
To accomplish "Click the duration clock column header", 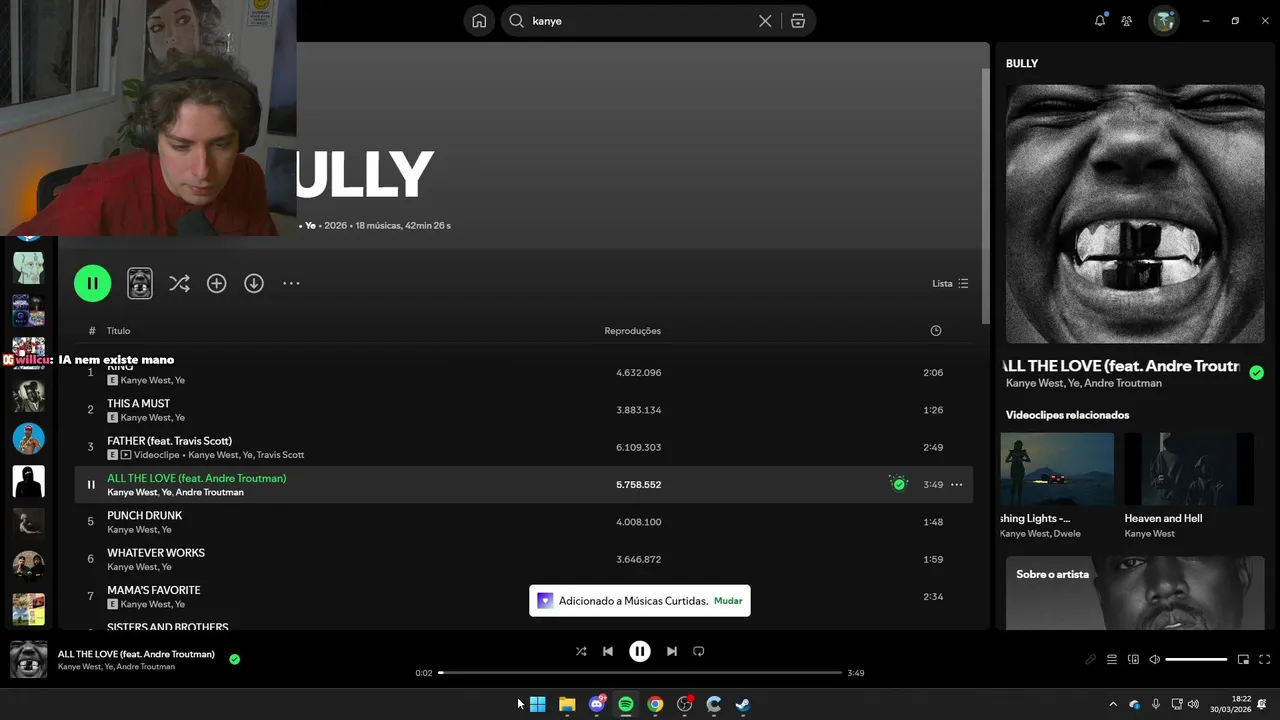I will (x=936, y=331).
